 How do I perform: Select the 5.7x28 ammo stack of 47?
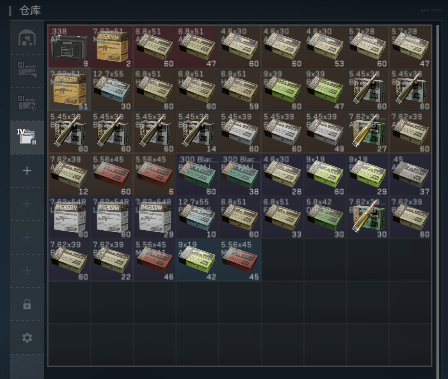tap(410, 46)
